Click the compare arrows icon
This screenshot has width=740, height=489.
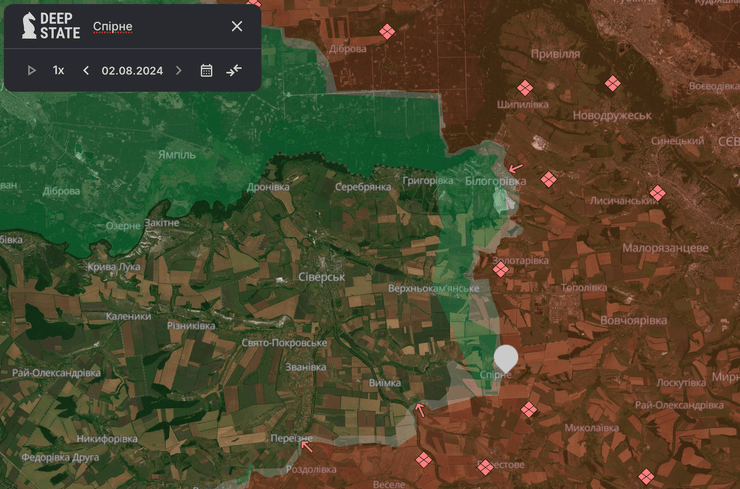[x=234, y=70]
